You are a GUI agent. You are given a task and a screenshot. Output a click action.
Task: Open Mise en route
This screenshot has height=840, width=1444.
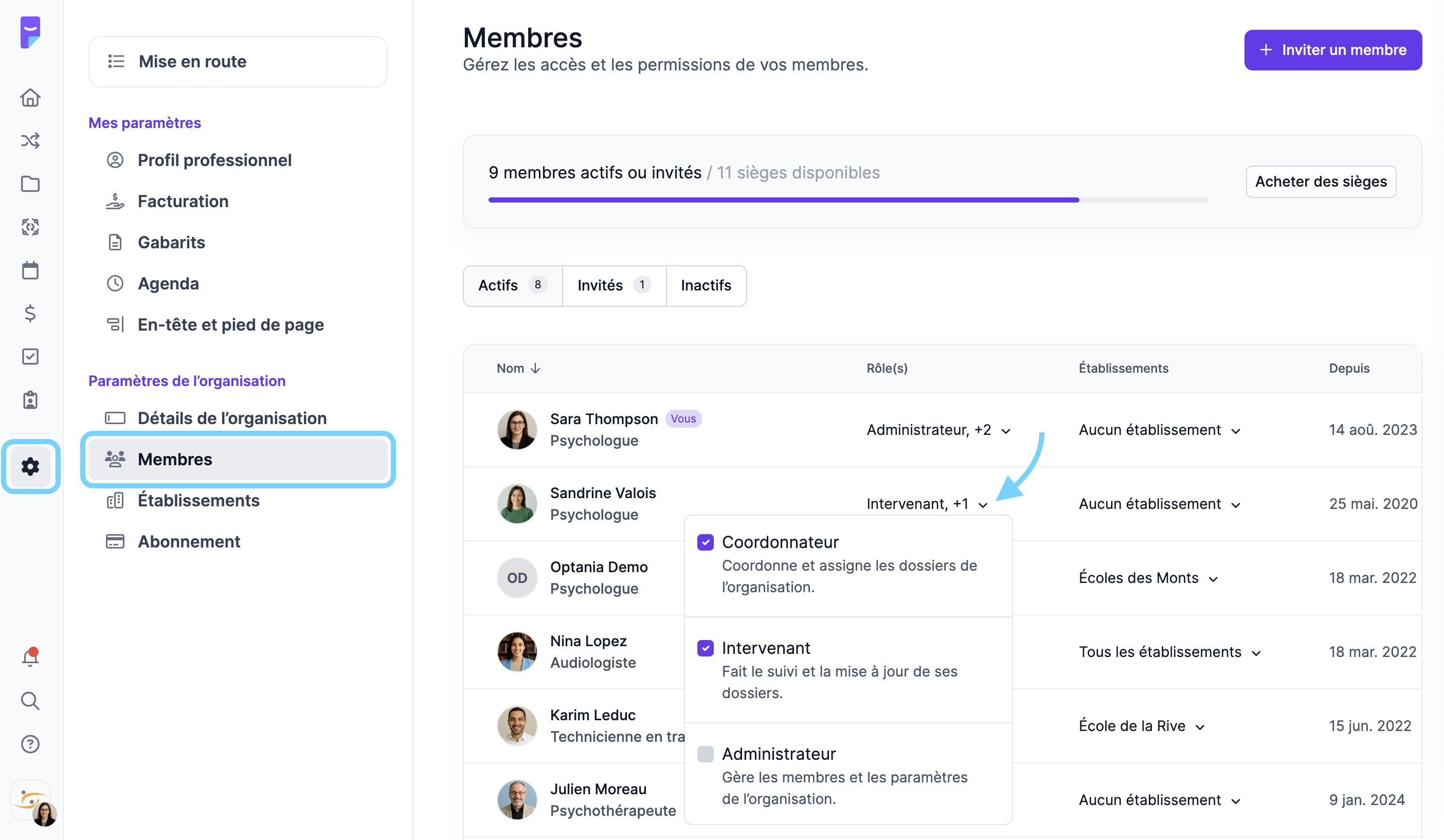238,61
